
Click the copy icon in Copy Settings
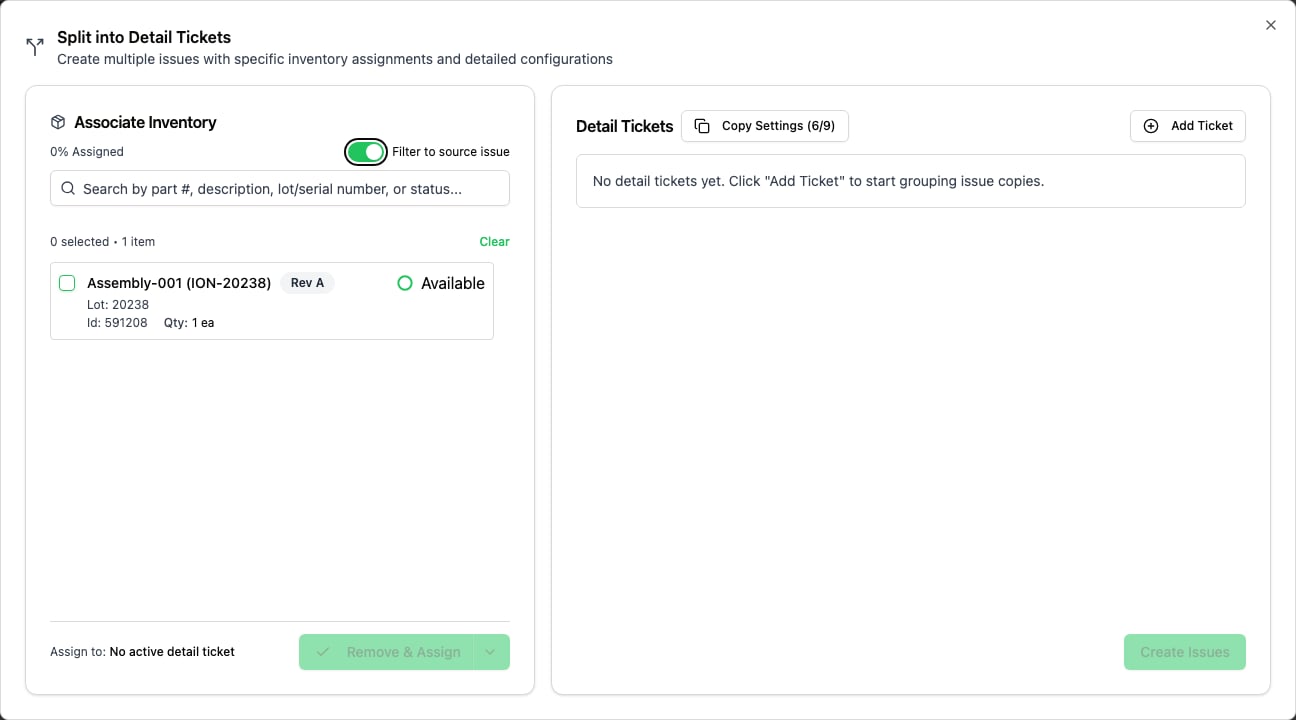coord(702,126)
